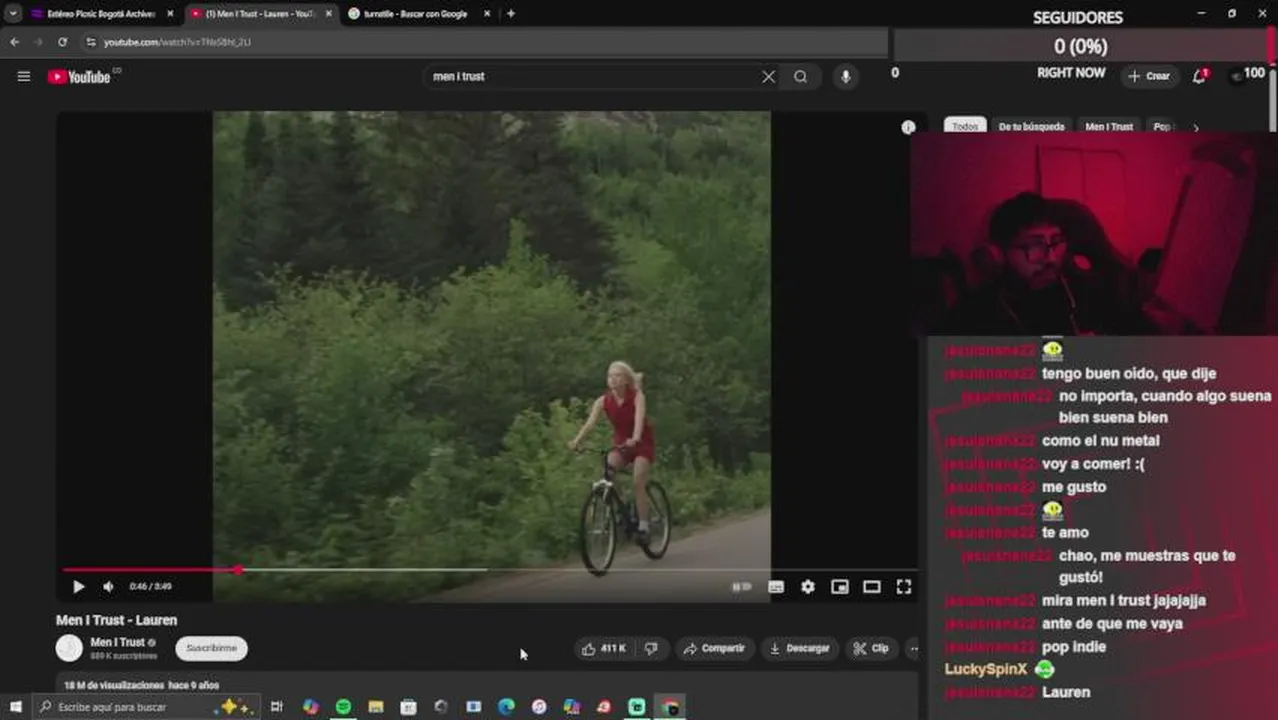The width and height of the screenshot is (1278, 720).
Task: Select the 'De tu búsqueda' chip
Action: (1031, 127)
